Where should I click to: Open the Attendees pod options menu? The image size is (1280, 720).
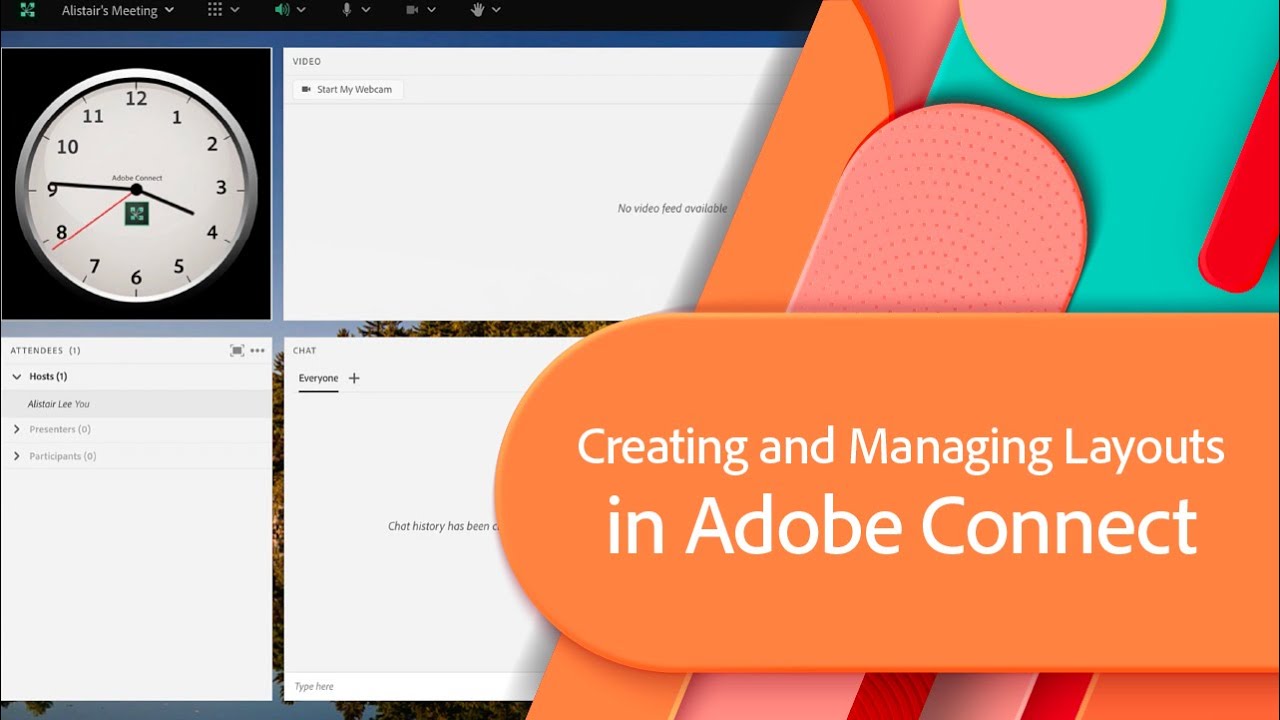258,351
